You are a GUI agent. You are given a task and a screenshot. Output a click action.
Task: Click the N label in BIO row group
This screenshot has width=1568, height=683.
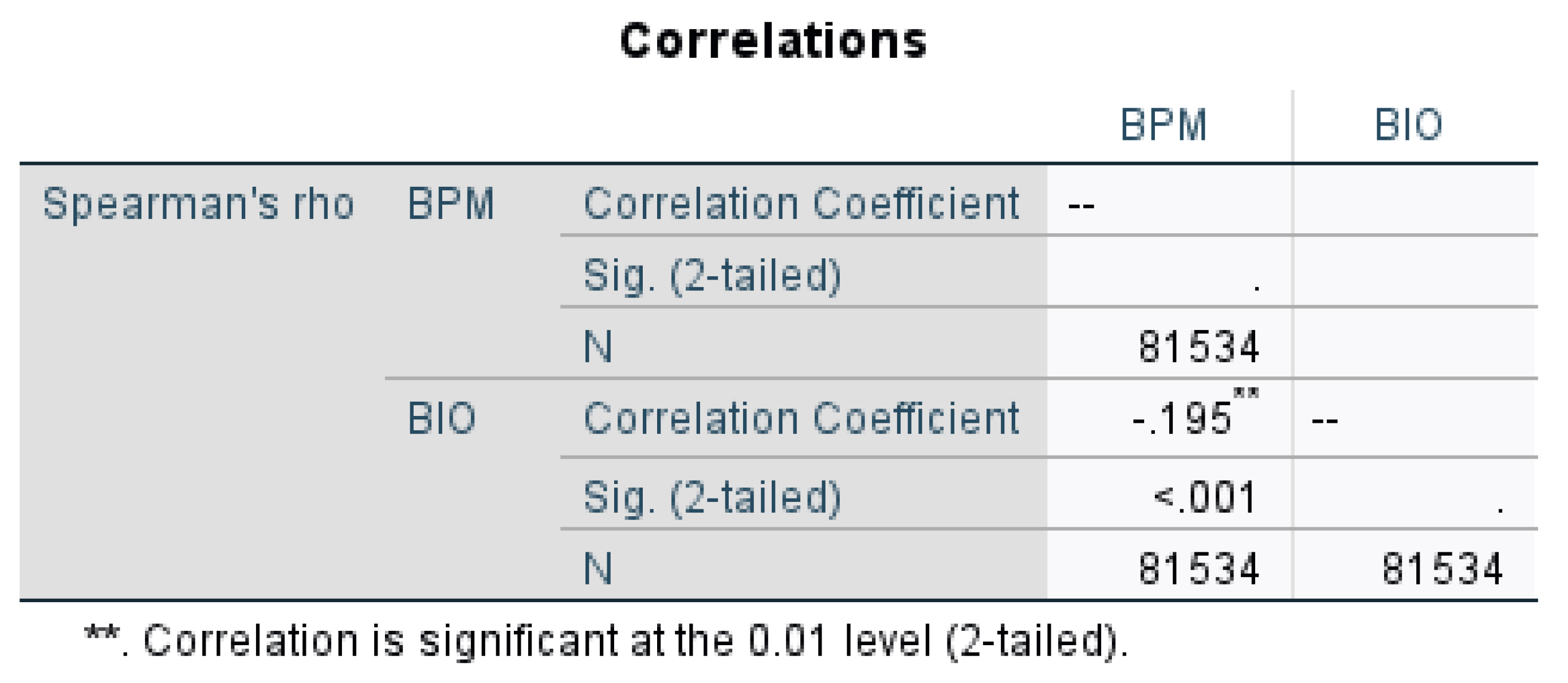[598, 568]
